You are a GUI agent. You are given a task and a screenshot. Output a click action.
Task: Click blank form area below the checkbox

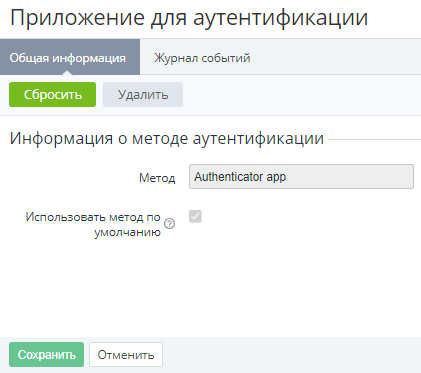[210, 287]
